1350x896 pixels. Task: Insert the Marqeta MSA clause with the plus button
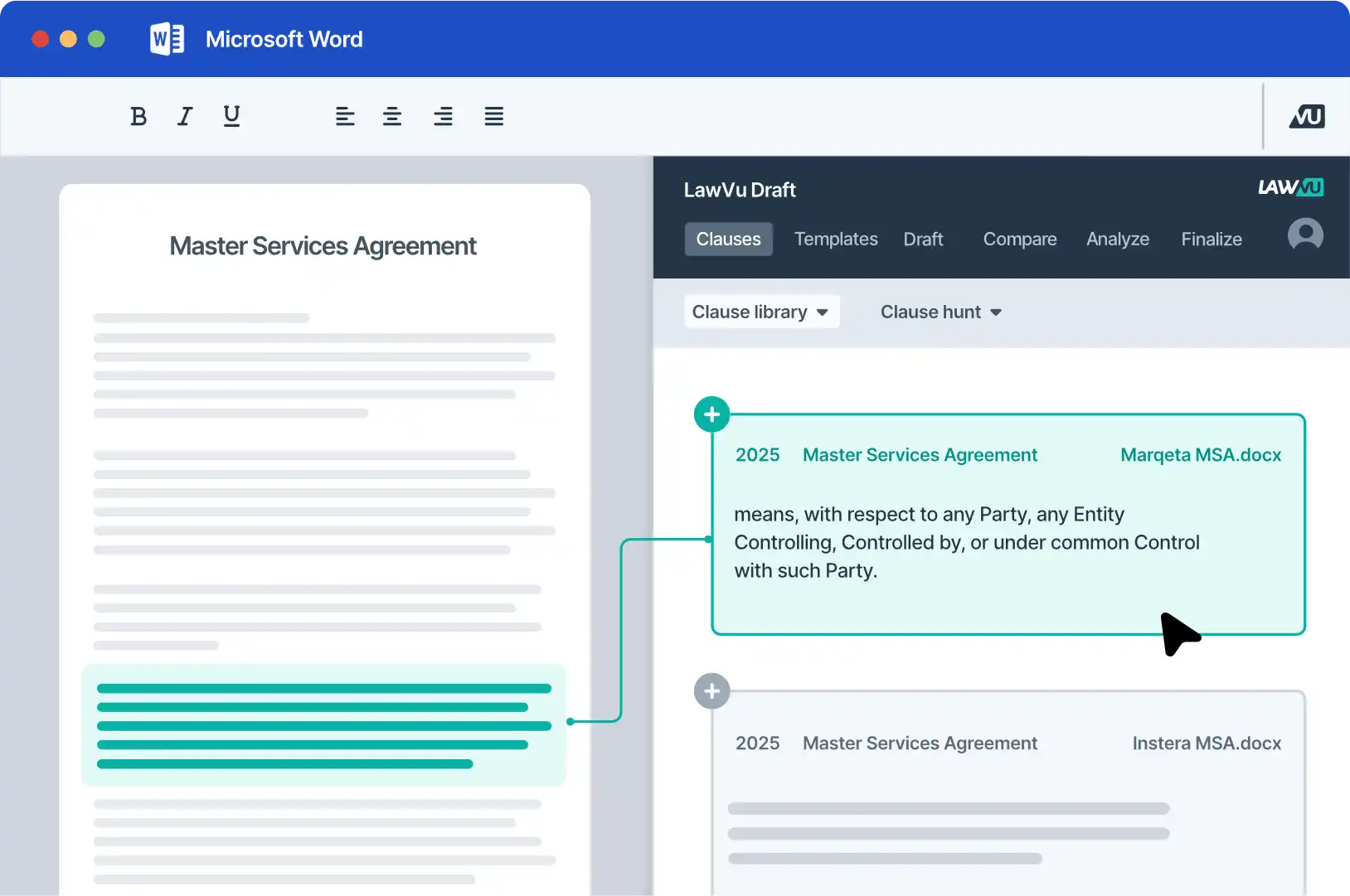[711, 414]
